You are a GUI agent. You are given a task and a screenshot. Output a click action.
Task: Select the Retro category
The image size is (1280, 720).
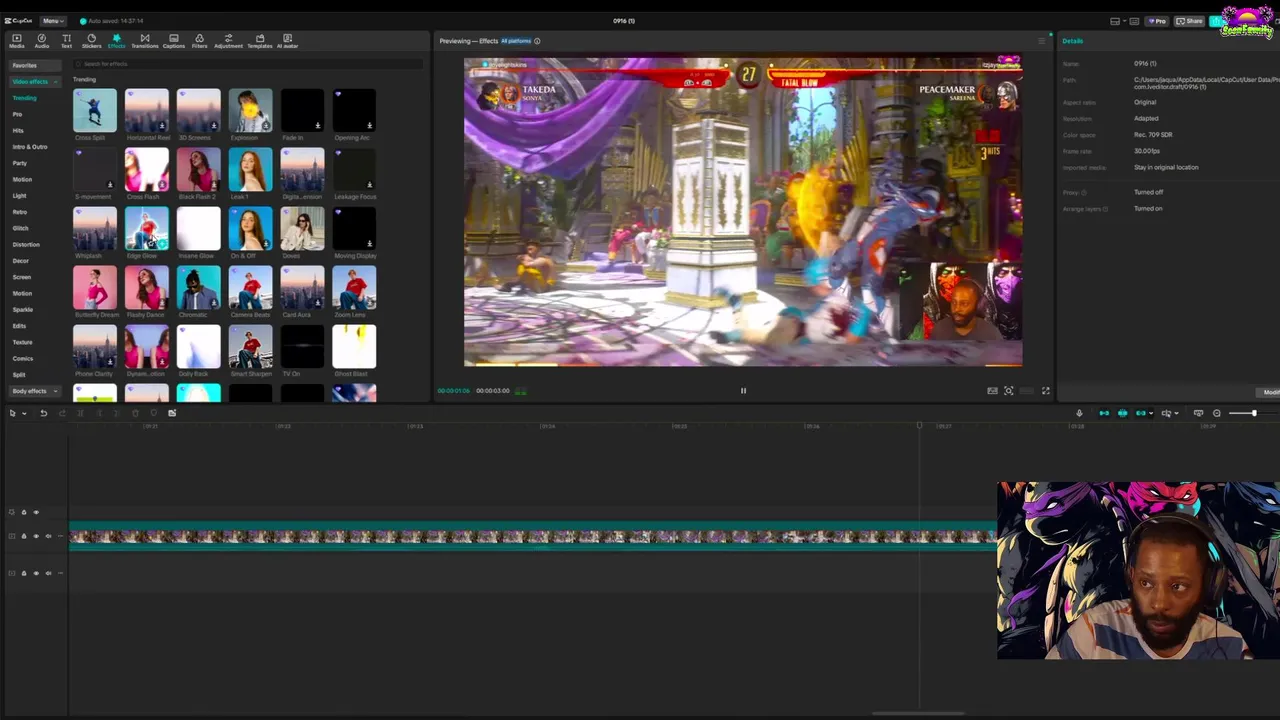[20, 212]
